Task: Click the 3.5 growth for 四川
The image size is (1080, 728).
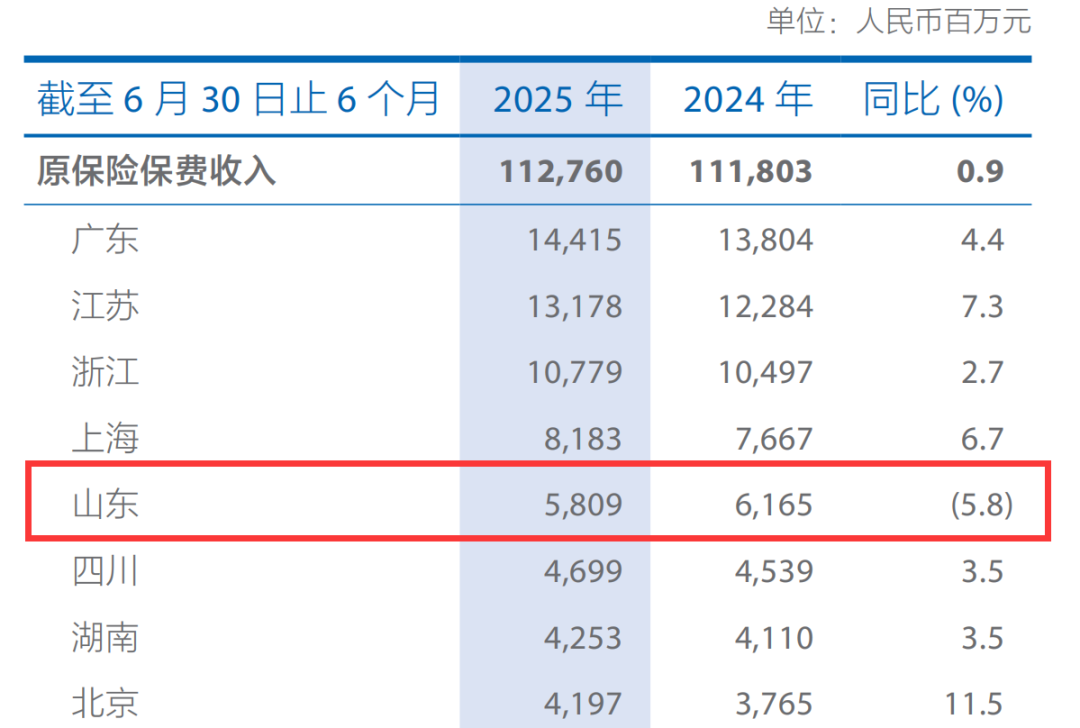Action: (983, 571)
